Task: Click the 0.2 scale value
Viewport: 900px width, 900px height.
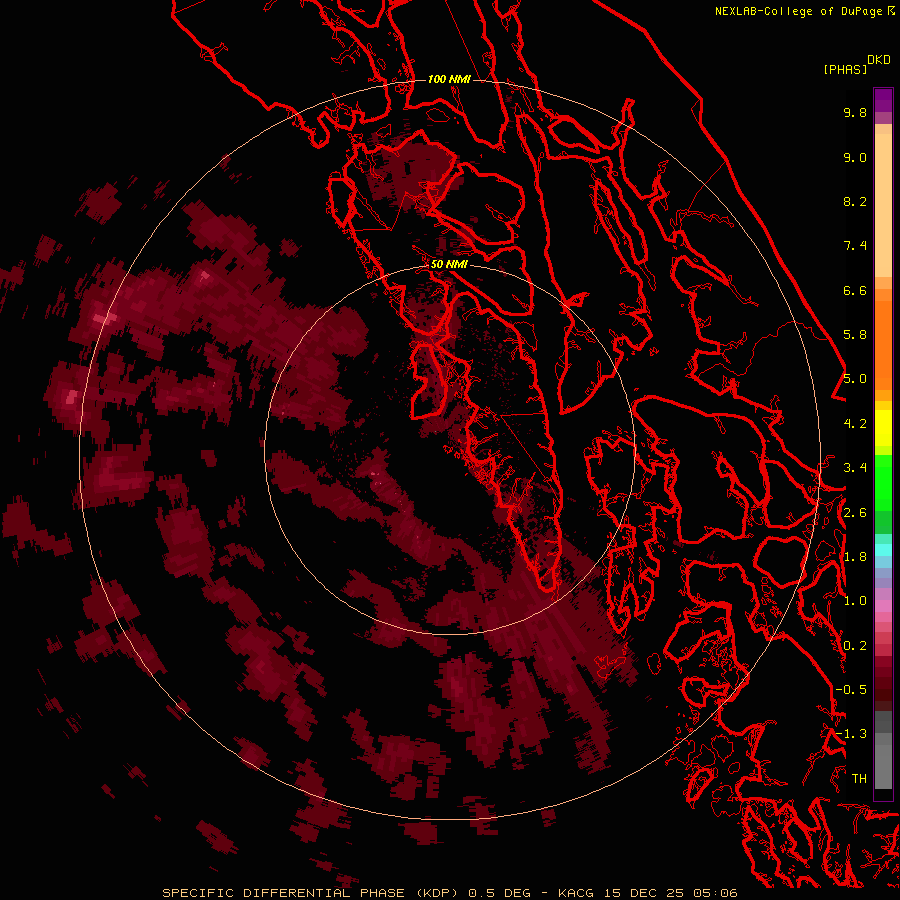Action: [855, 646]
